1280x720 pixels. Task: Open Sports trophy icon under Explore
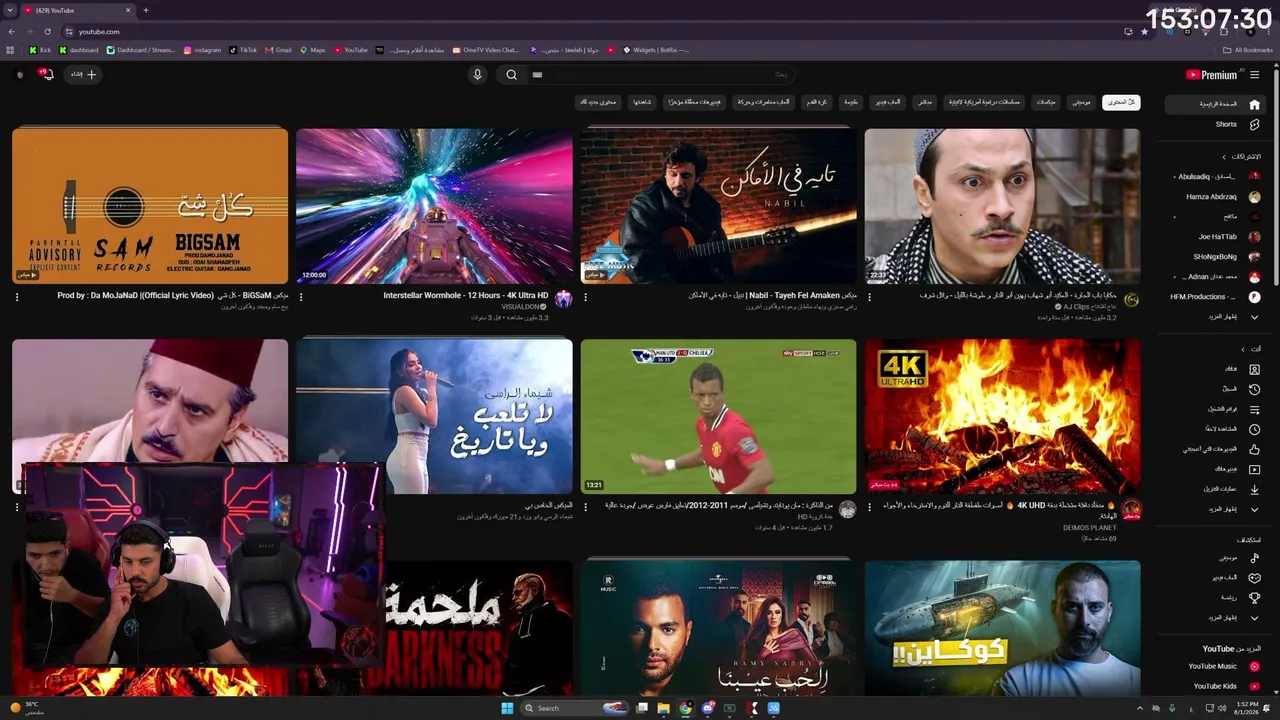[x=1254, y=598]
